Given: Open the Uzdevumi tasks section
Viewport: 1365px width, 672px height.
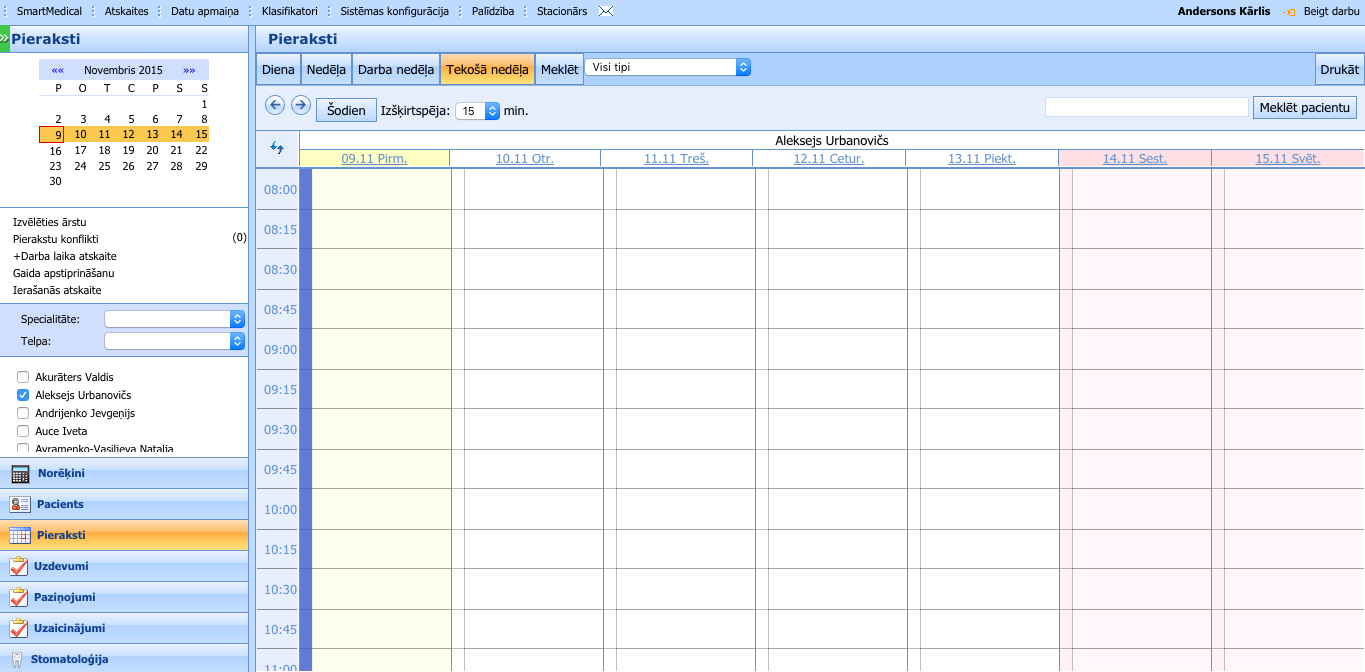Looking at the screenshot, I should click(61, 566).
